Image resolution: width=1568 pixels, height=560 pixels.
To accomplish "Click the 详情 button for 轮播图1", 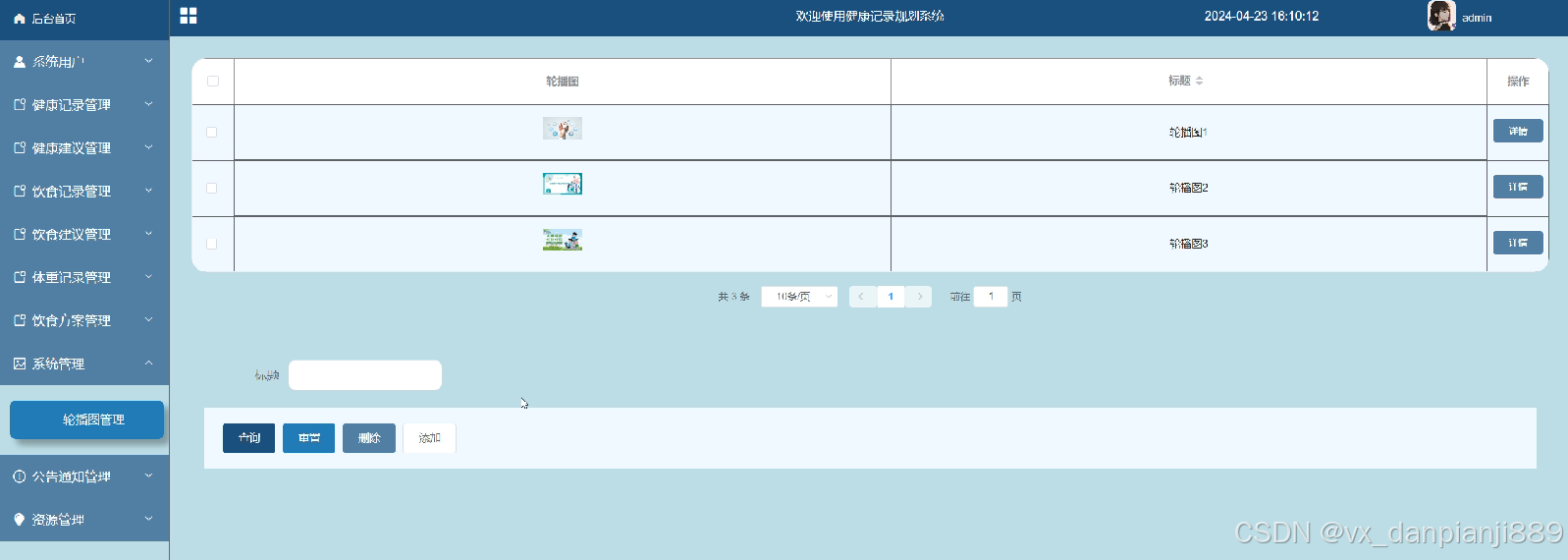I will coord(1518,131).
